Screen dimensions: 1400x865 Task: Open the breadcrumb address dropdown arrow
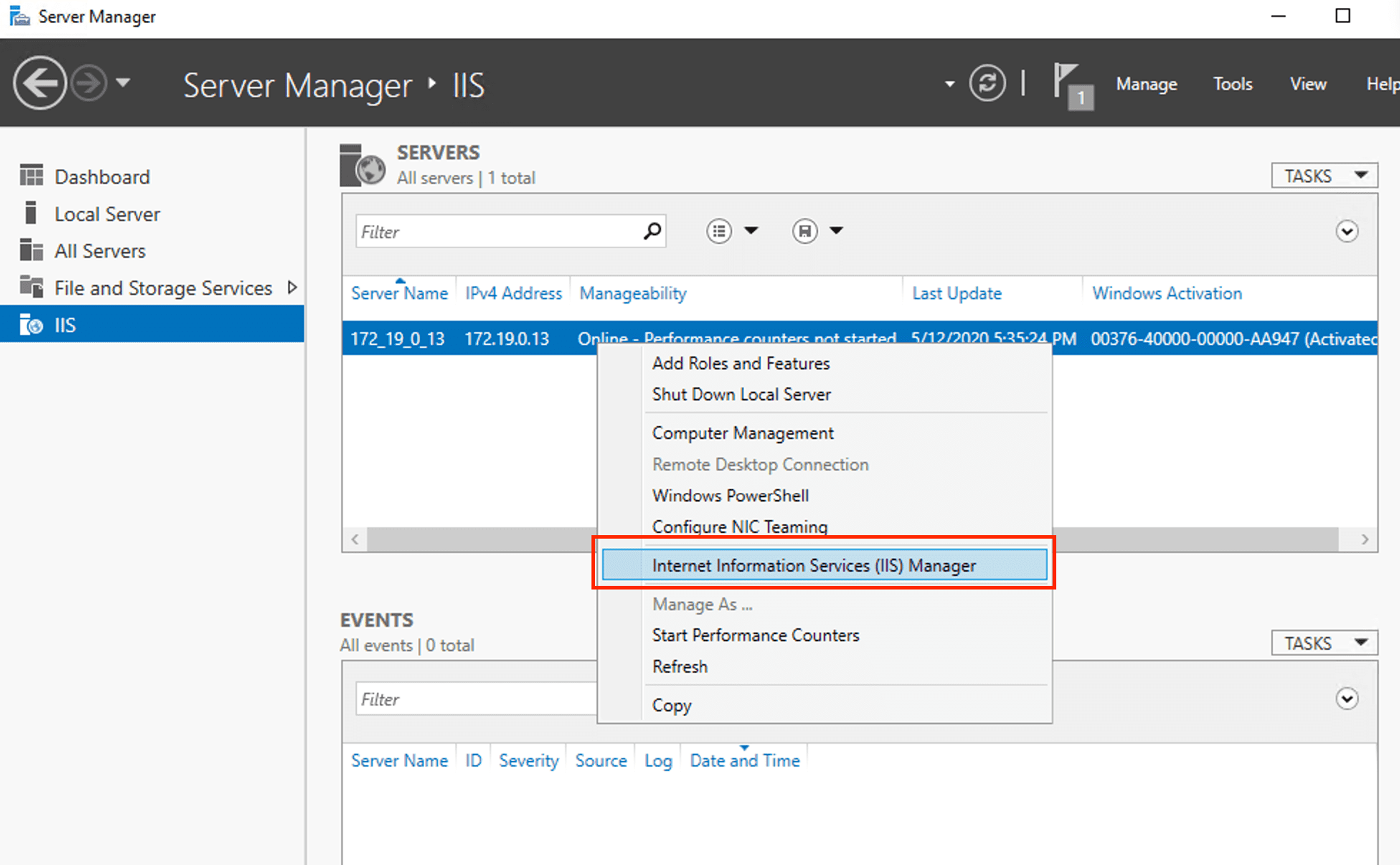pos(950,84)
